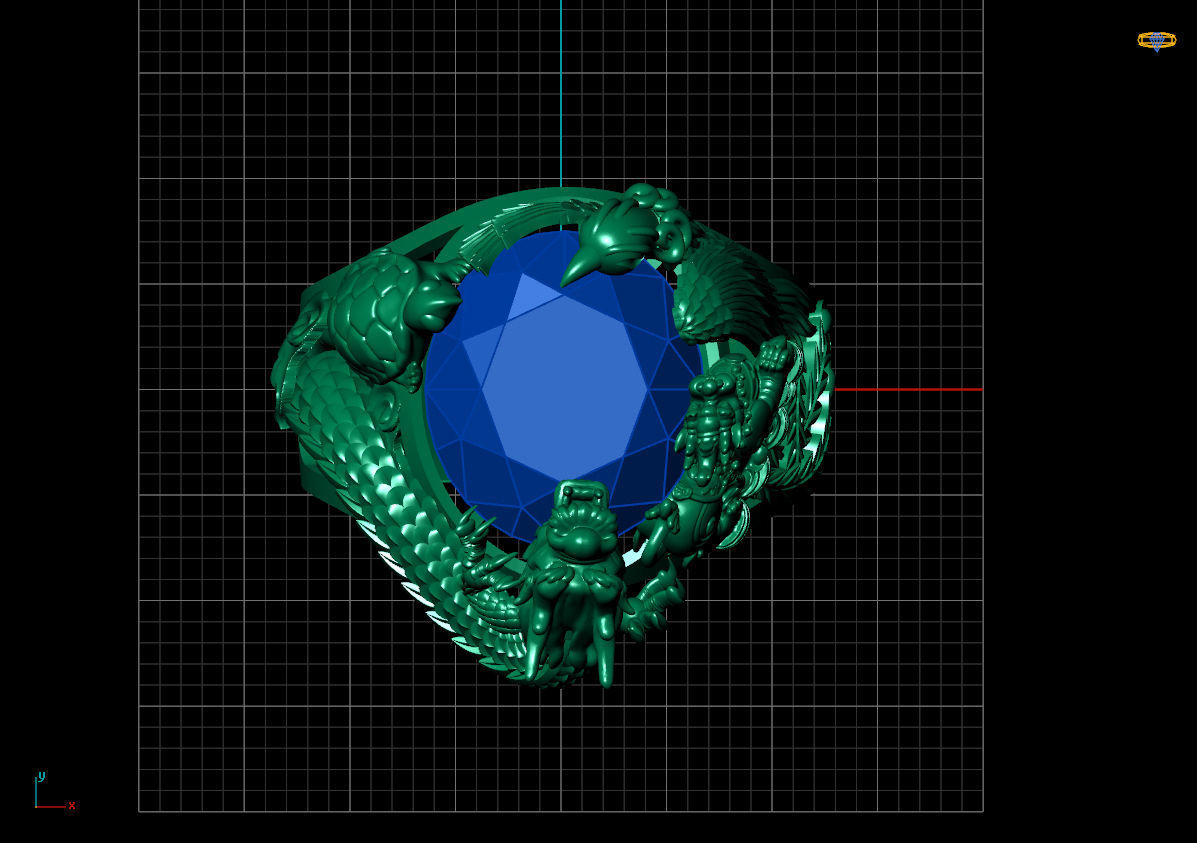Click the dragon's long pointed fang
The height and width of the screenshot is (843, 1197).
[606, 653]
